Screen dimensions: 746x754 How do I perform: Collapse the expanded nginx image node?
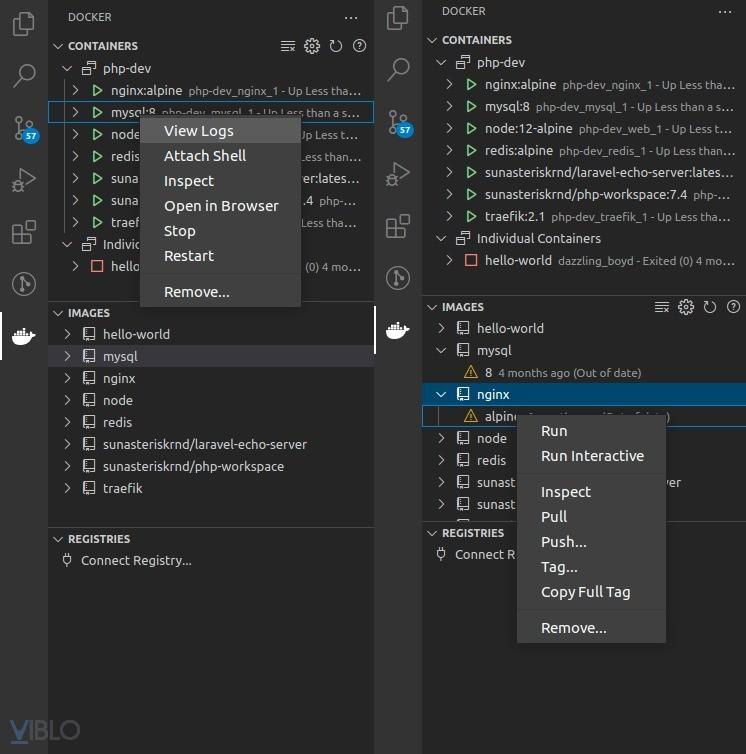click(x=441, y=395)
